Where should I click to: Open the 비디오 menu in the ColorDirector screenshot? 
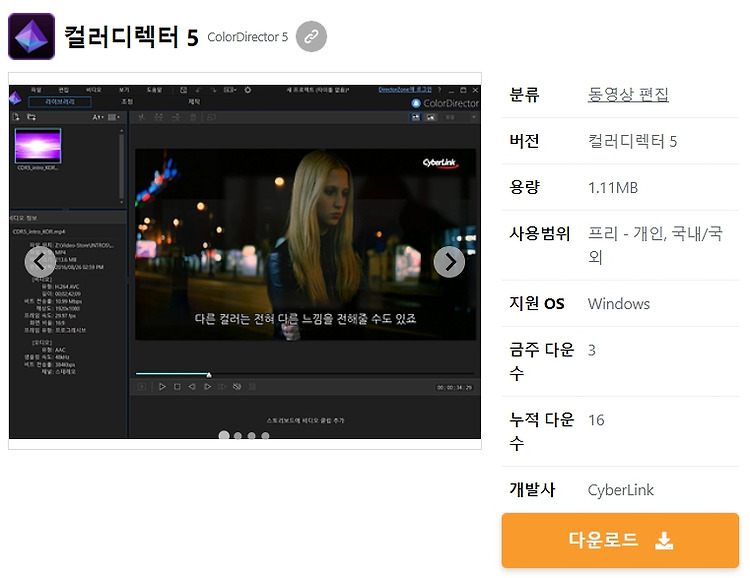(x=93, y=90)
